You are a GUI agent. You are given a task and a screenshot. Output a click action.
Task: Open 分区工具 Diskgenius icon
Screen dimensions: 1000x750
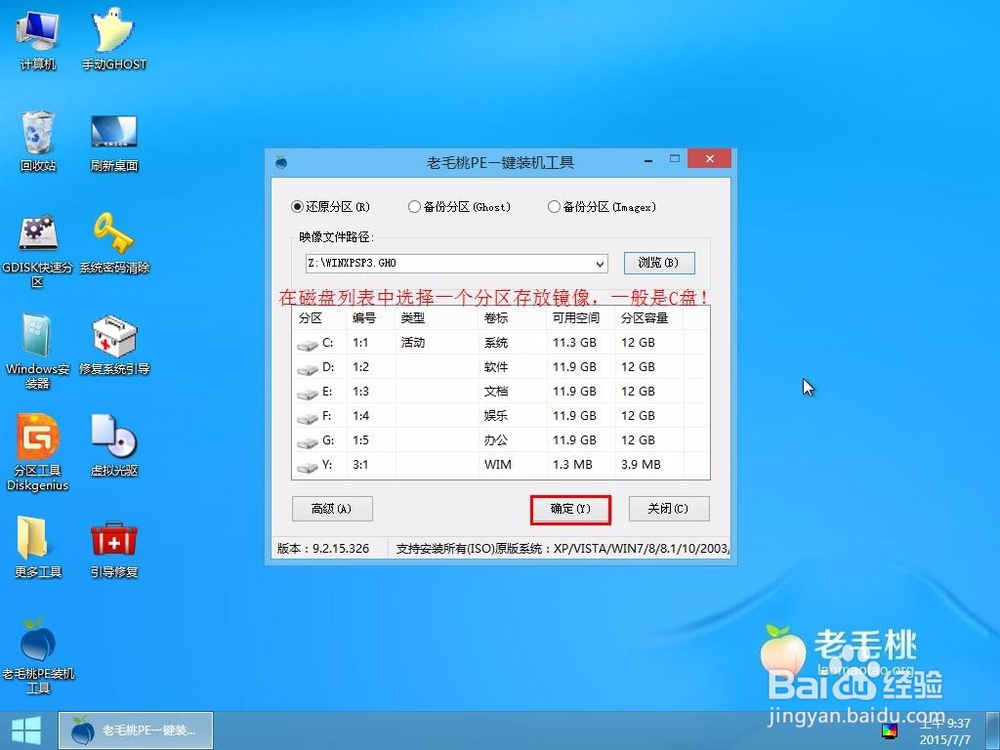click(38, 453)
